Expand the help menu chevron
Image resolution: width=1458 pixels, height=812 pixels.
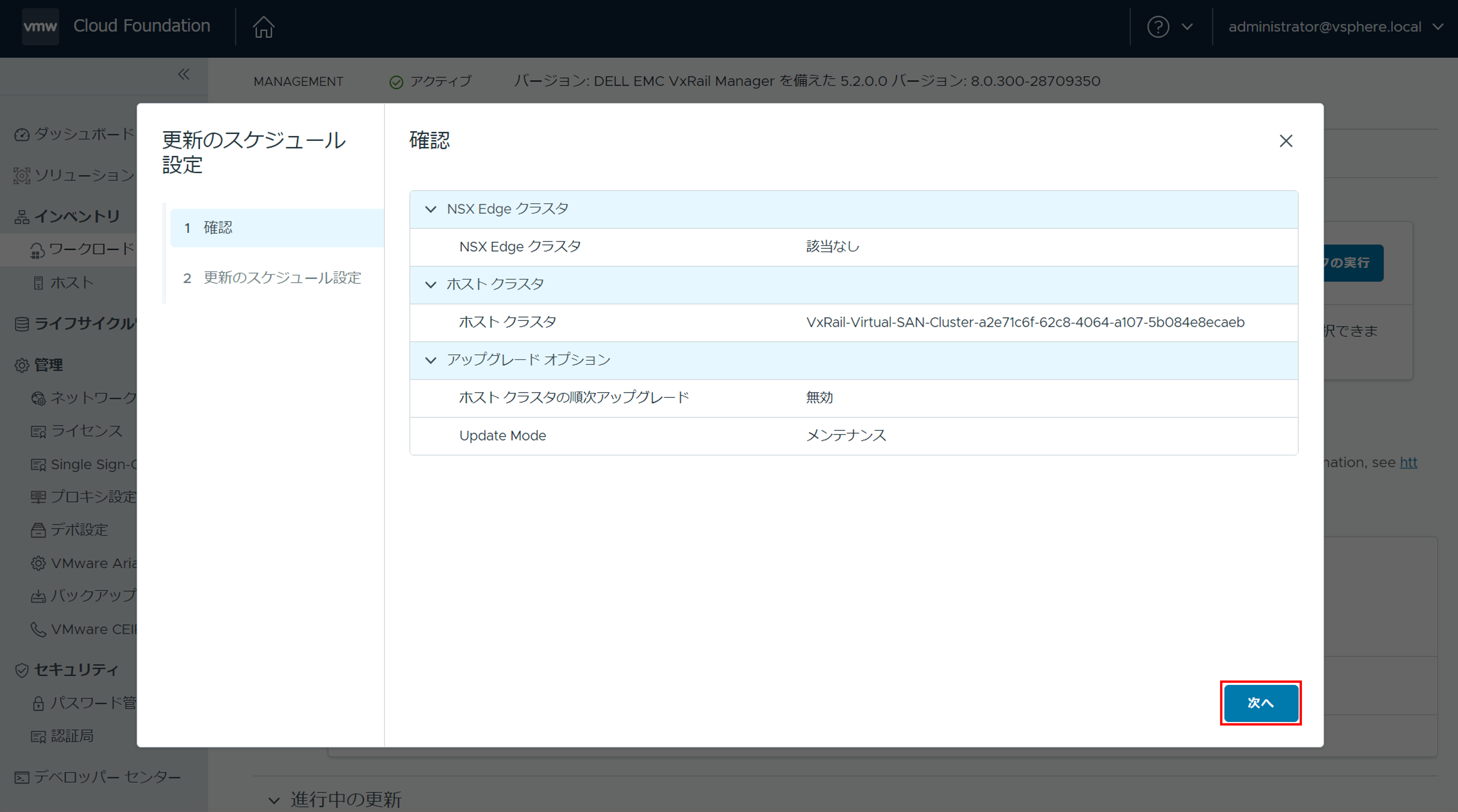[1188, 27]
